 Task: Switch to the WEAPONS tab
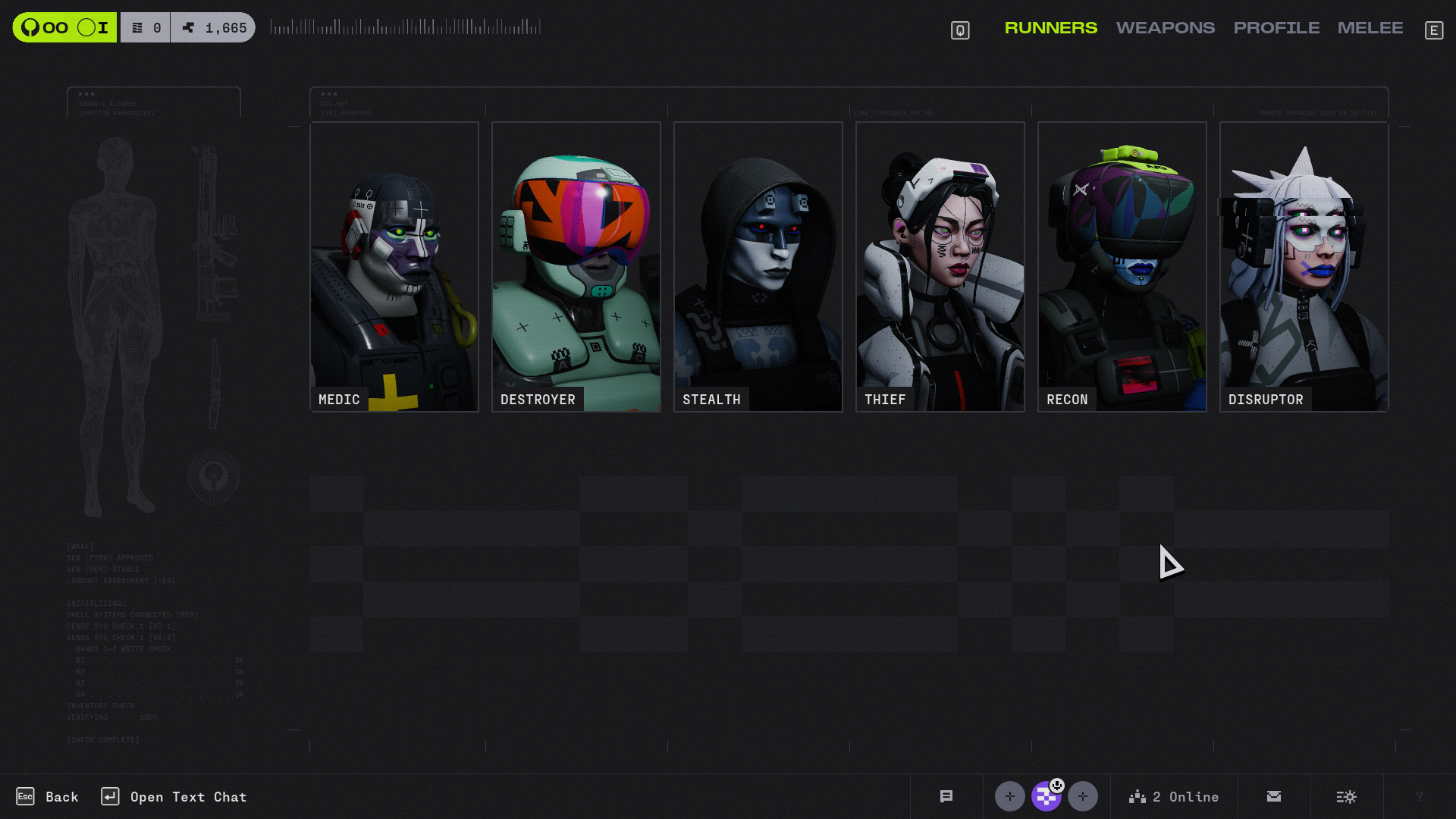[1165, 28]
